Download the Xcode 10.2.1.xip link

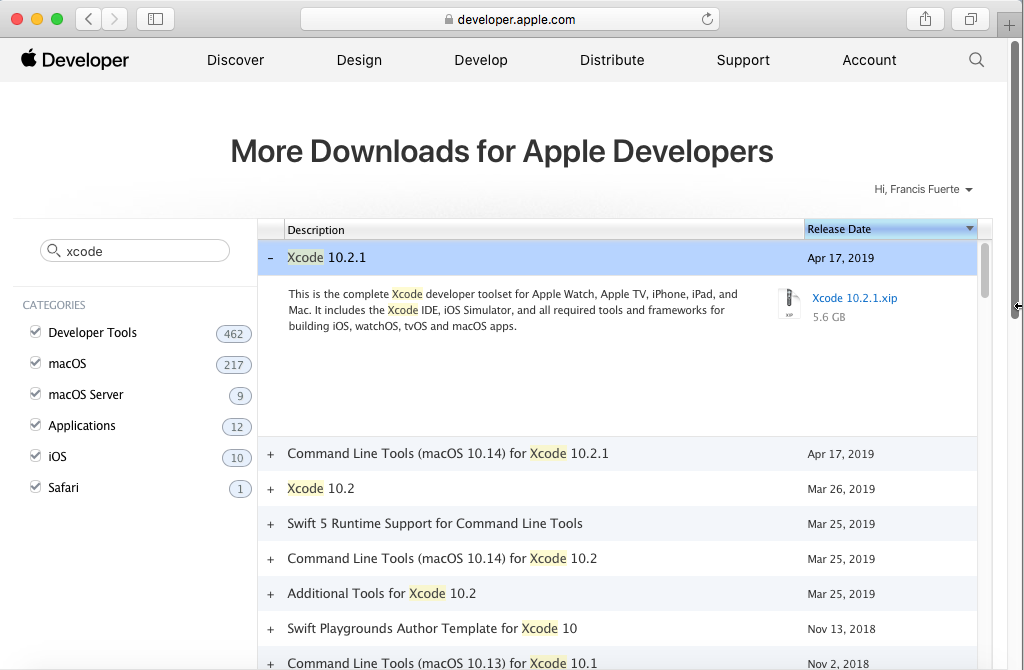click(854, 298)
